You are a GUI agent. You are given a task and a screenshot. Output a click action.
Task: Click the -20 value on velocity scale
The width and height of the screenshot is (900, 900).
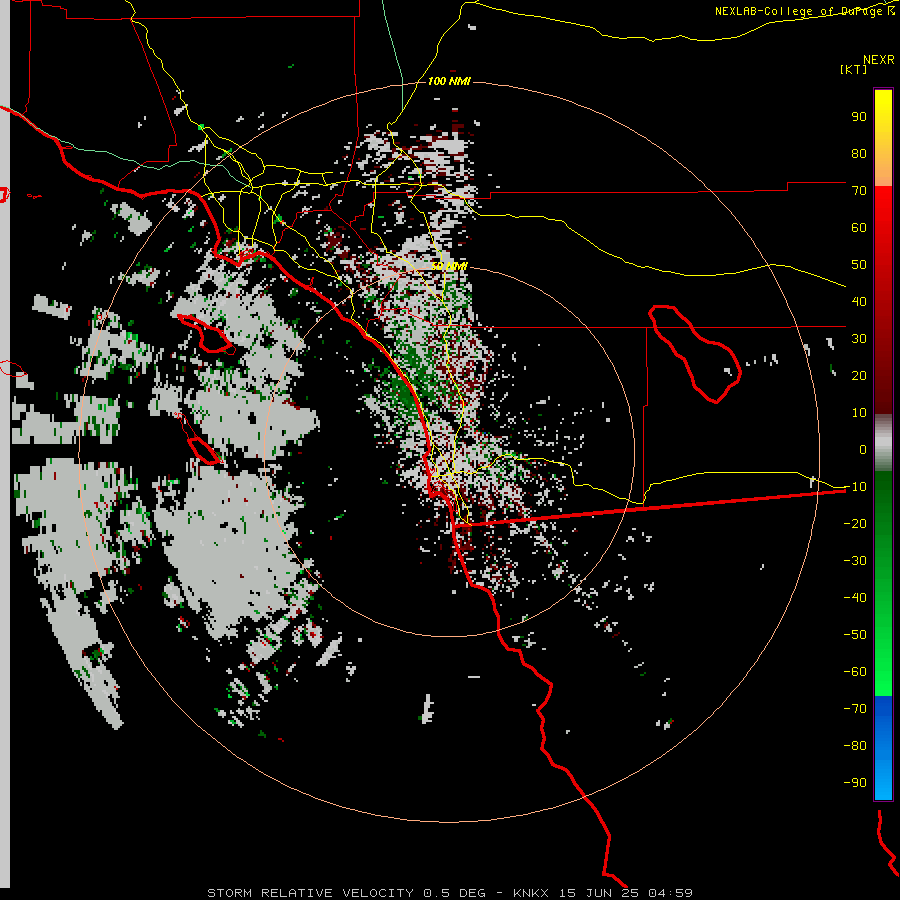click(x=855, y=523)
